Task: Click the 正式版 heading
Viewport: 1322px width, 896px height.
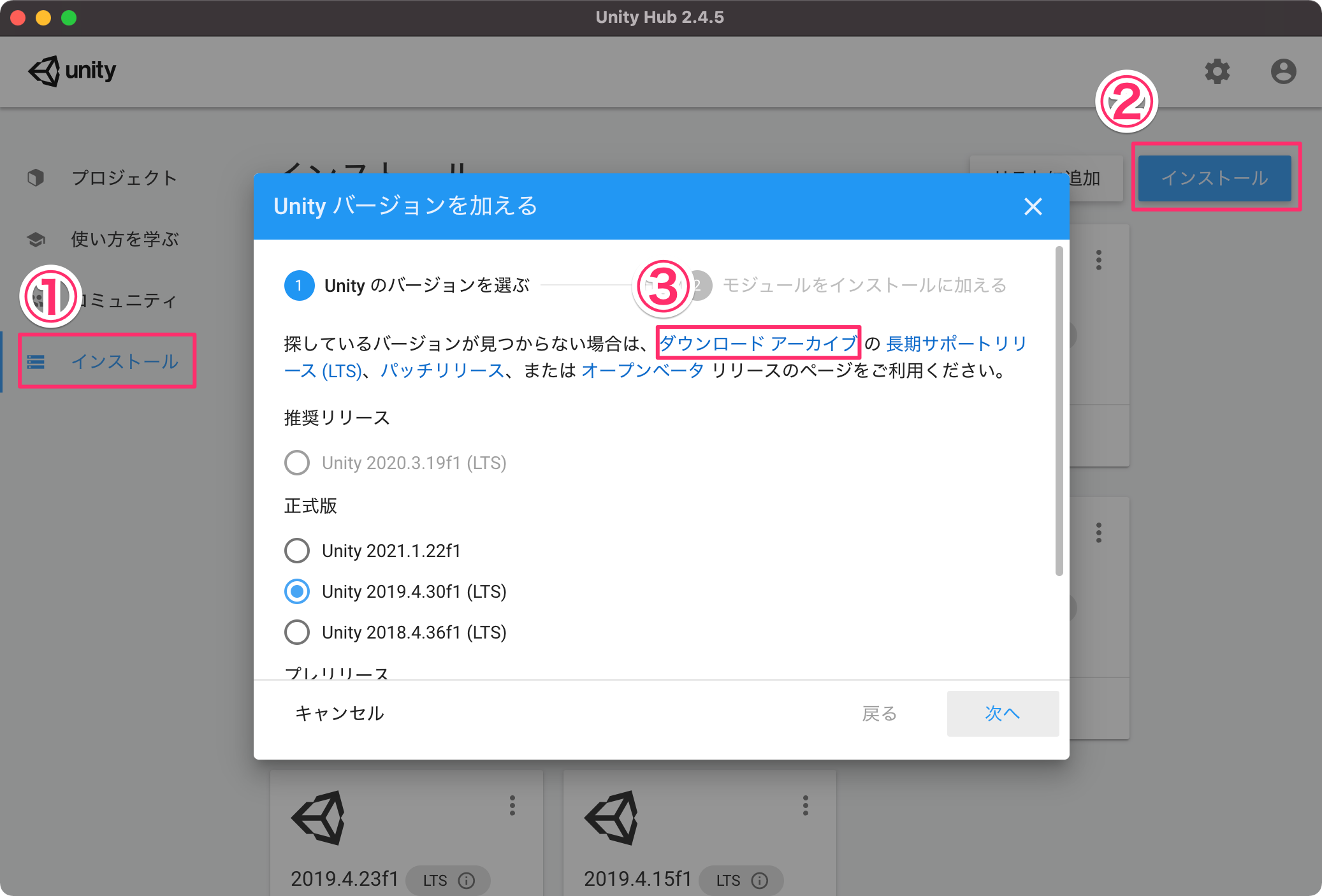Action: tap(310, 505)
